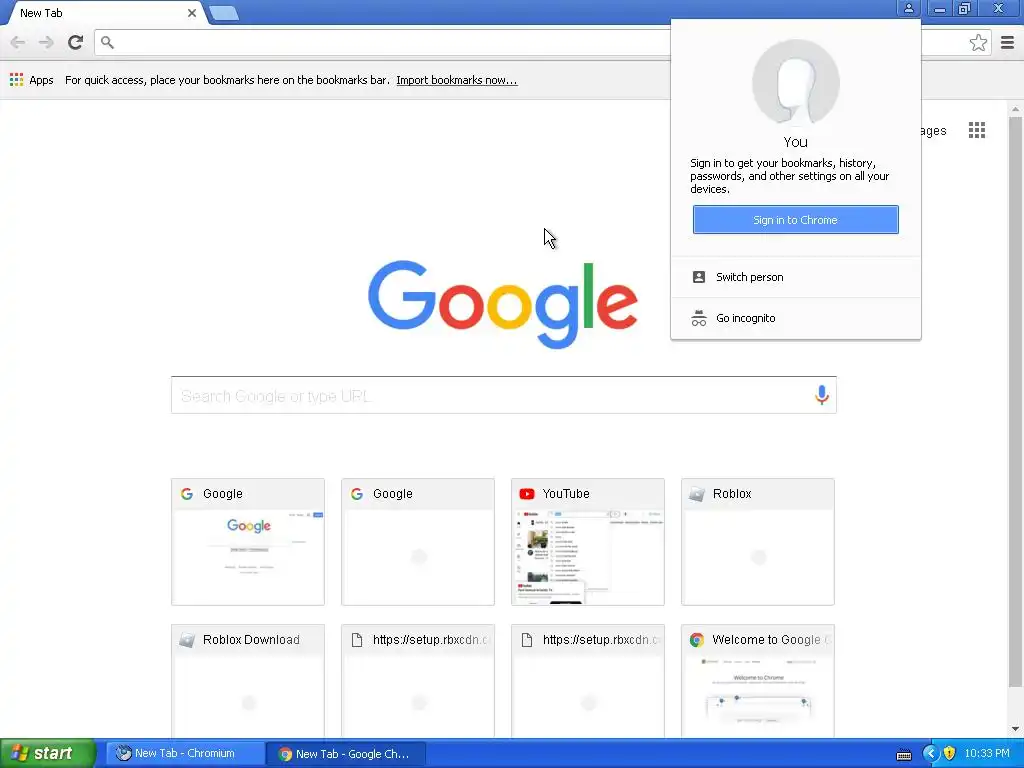The image size is (1024, 768).
Task: Click the 'You' profile name text
Action: tap(795, 142)
